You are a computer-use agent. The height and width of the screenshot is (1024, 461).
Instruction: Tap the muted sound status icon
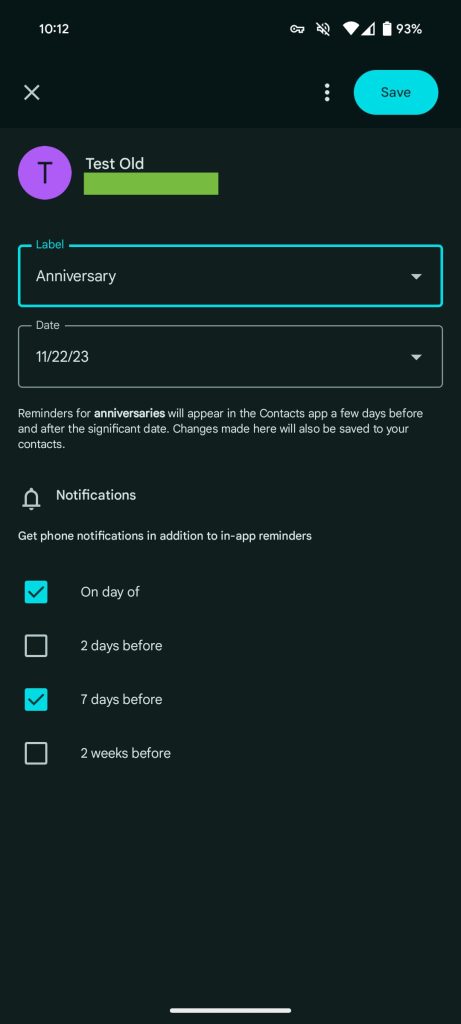pos(323,29)
